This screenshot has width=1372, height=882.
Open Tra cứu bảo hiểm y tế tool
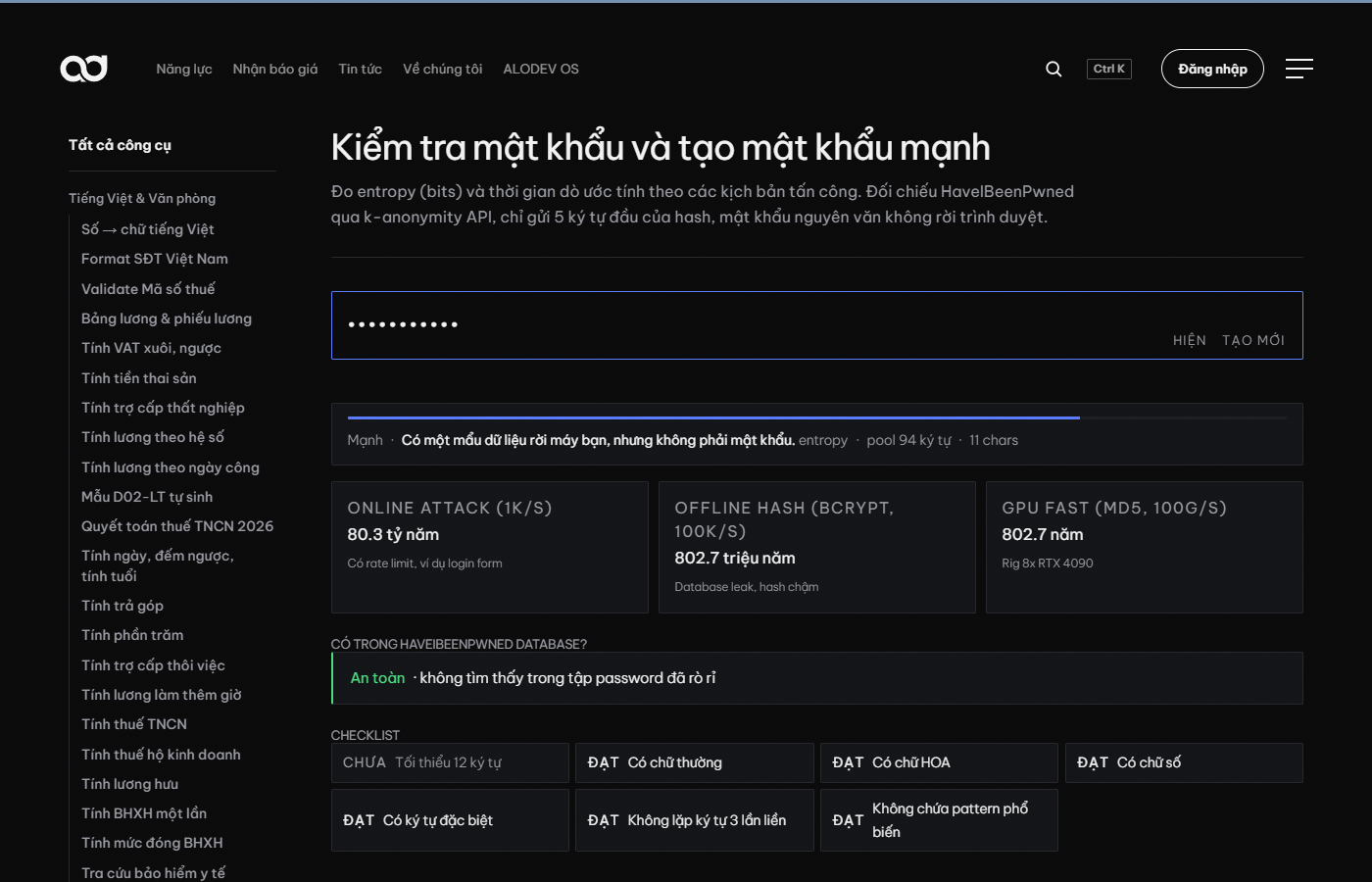153,873
